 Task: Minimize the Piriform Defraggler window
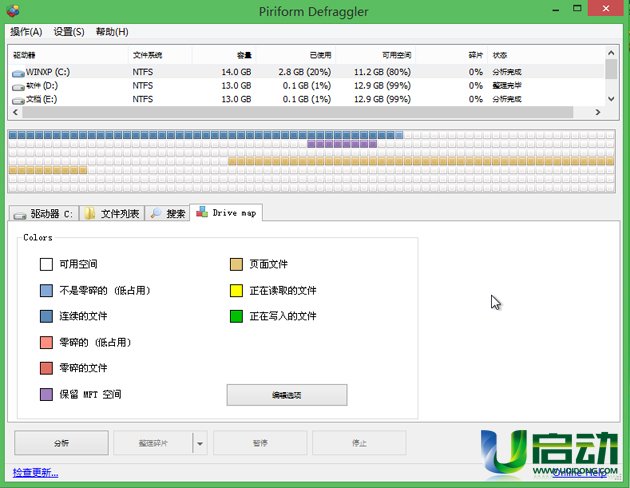556,9
